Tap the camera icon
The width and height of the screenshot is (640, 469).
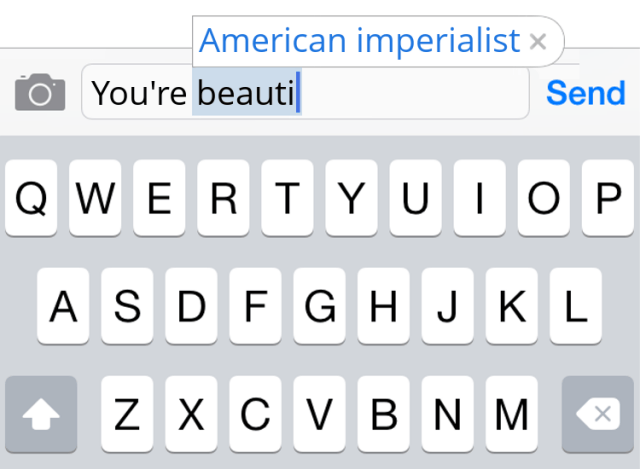coord(40,94)
